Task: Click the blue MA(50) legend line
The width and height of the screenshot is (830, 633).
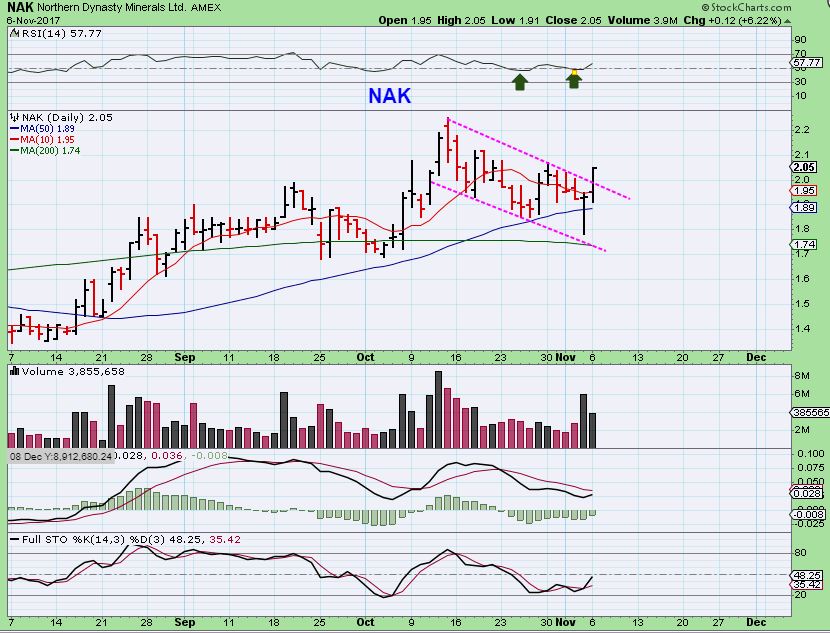Action: point(15,129)
